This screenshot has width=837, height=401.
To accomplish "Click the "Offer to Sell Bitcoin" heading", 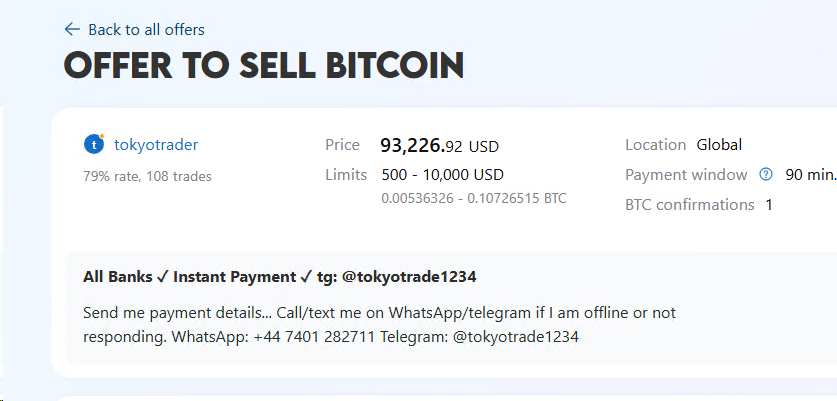I will [x=264, y=66].
